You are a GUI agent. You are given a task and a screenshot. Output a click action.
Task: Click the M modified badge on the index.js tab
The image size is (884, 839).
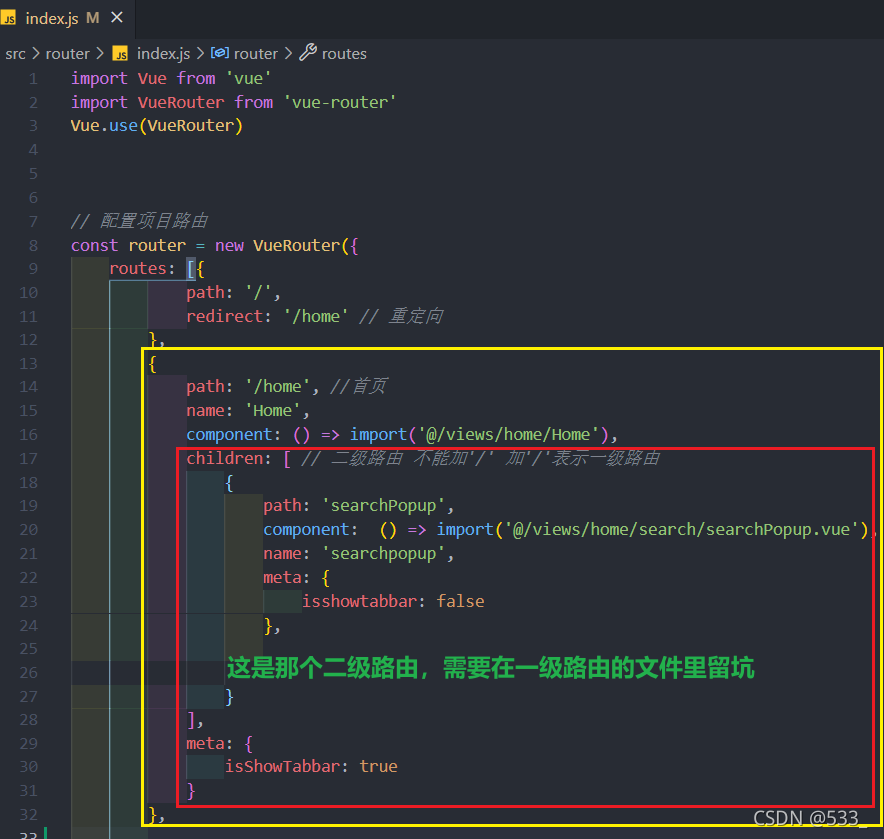[91, 17]
